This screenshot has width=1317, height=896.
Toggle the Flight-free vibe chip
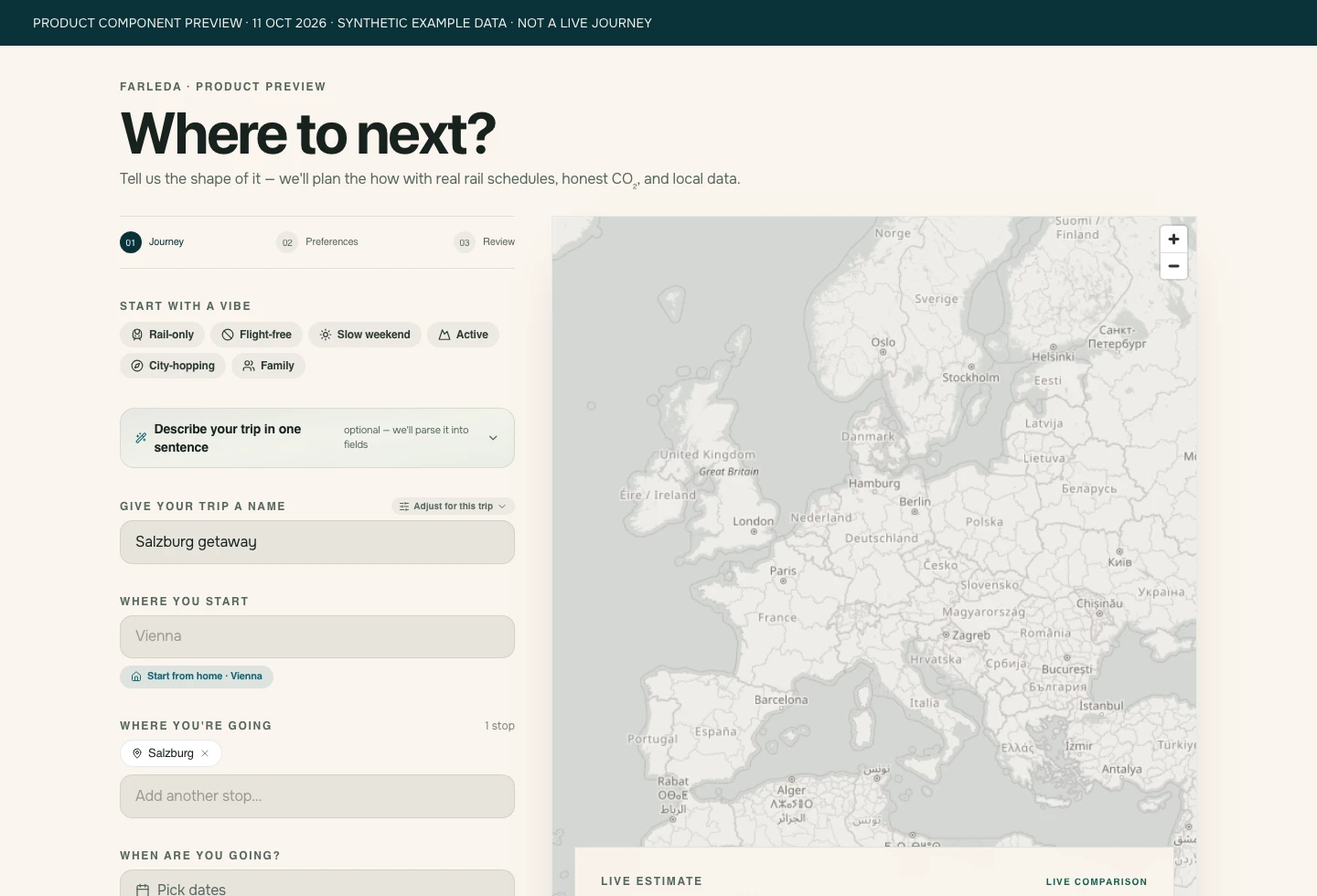tap(256, 335)
